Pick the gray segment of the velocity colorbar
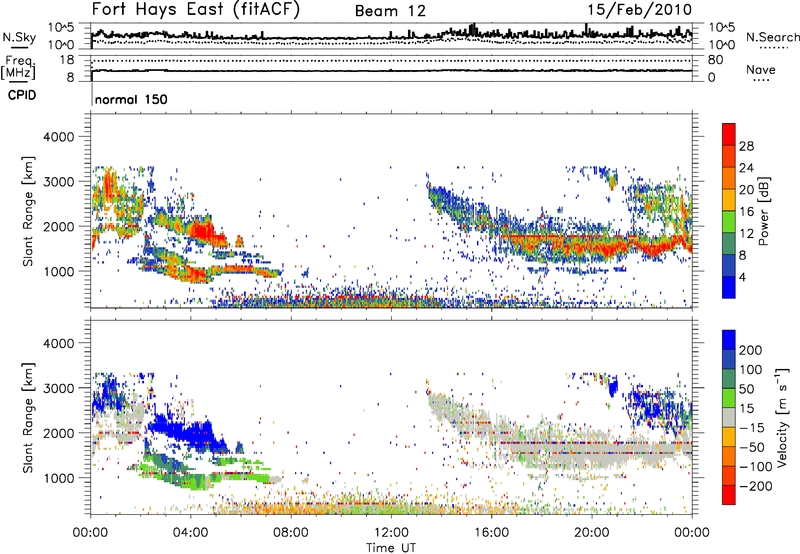This screenshot has width=800, height=554. click(729, 418)
